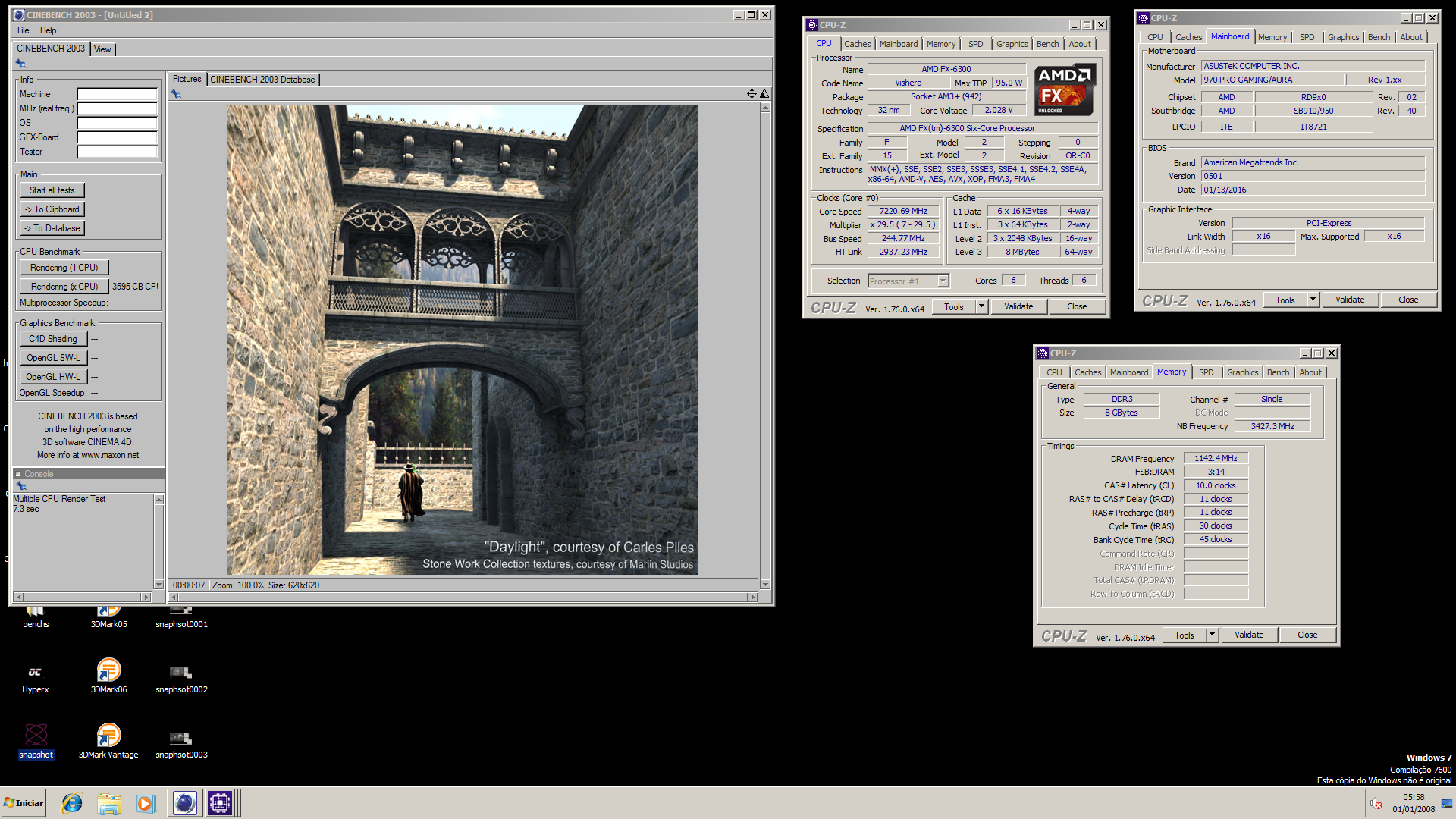Click the pushpin icon under the Pictures tab
1456x819 pixels.
coord(176,94)
